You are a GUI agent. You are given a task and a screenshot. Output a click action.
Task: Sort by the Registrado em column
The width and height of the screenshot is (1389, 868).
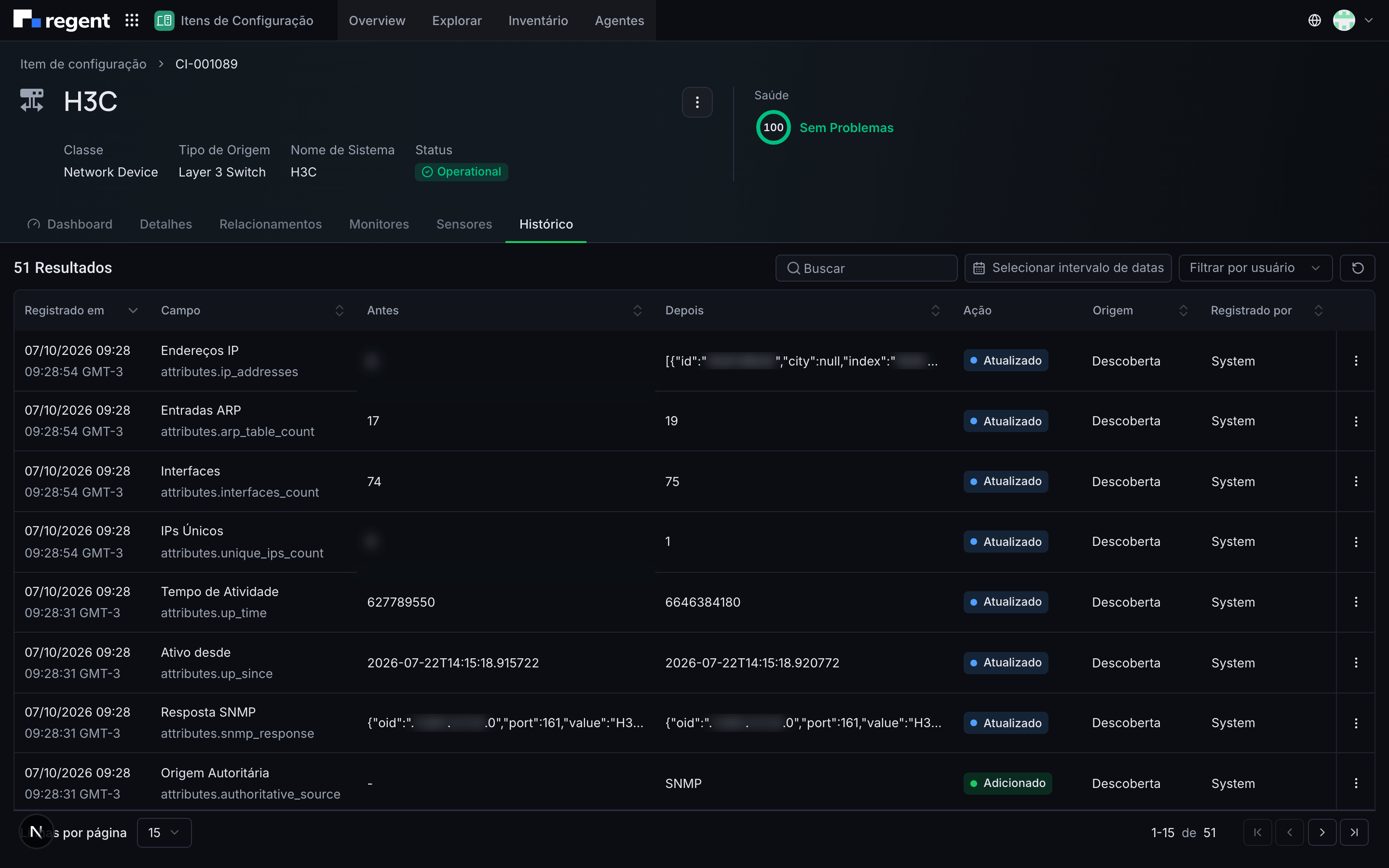tap(81, 310)
